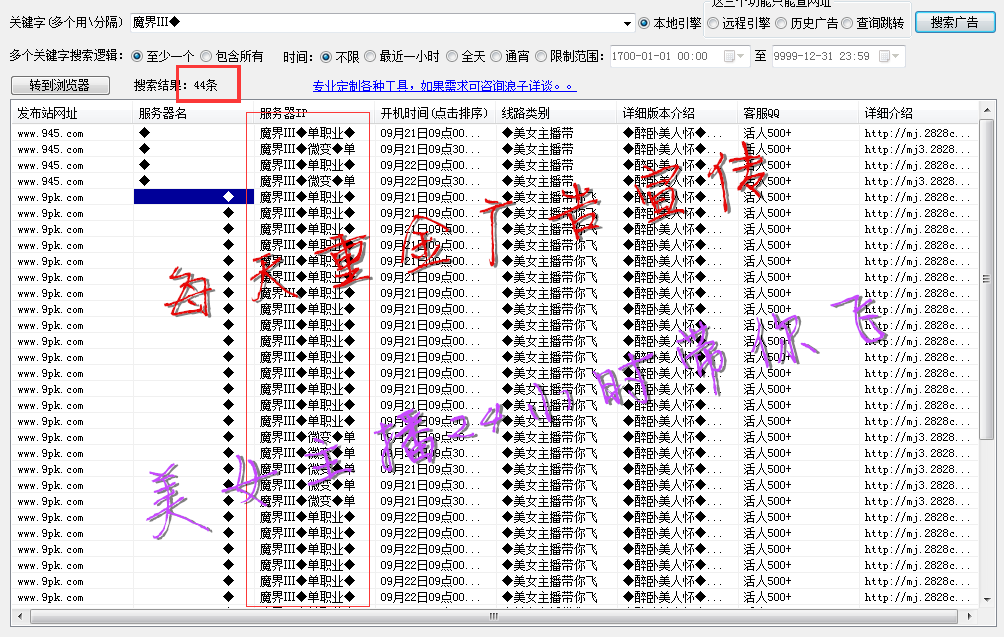Select the highlighted blue server name cell

193,197
